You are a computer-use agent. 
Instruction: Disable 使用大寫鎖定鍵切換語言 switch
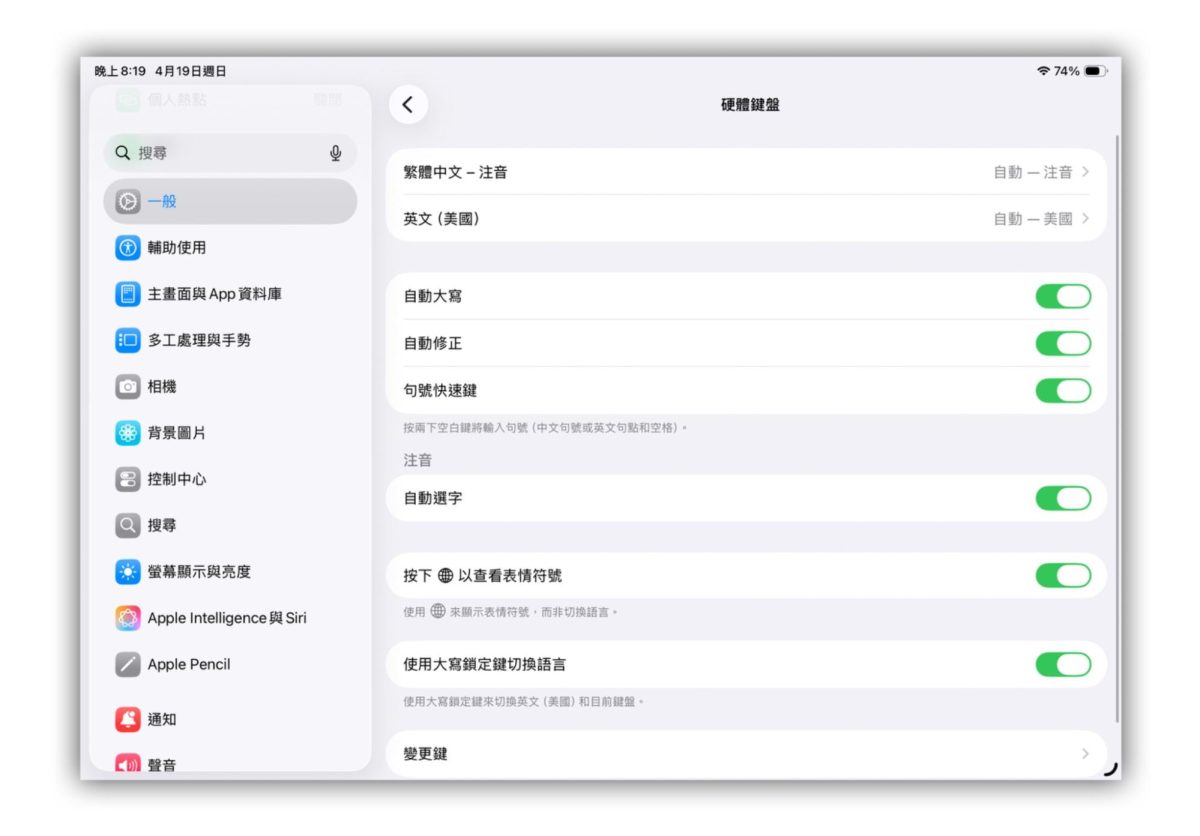[1063, 664]
